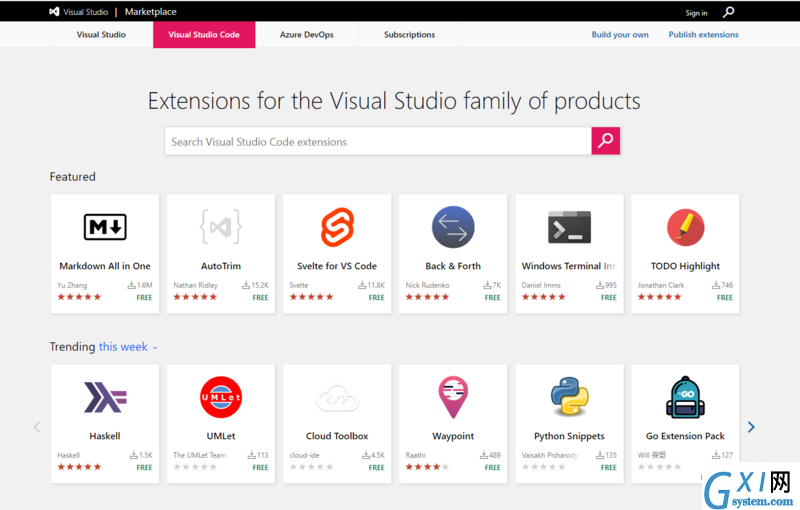Image resolution: width=800 pixels, height=510 pixels.
Task: Click FREE label on Back & Forth card
Action: click(492, 297)
